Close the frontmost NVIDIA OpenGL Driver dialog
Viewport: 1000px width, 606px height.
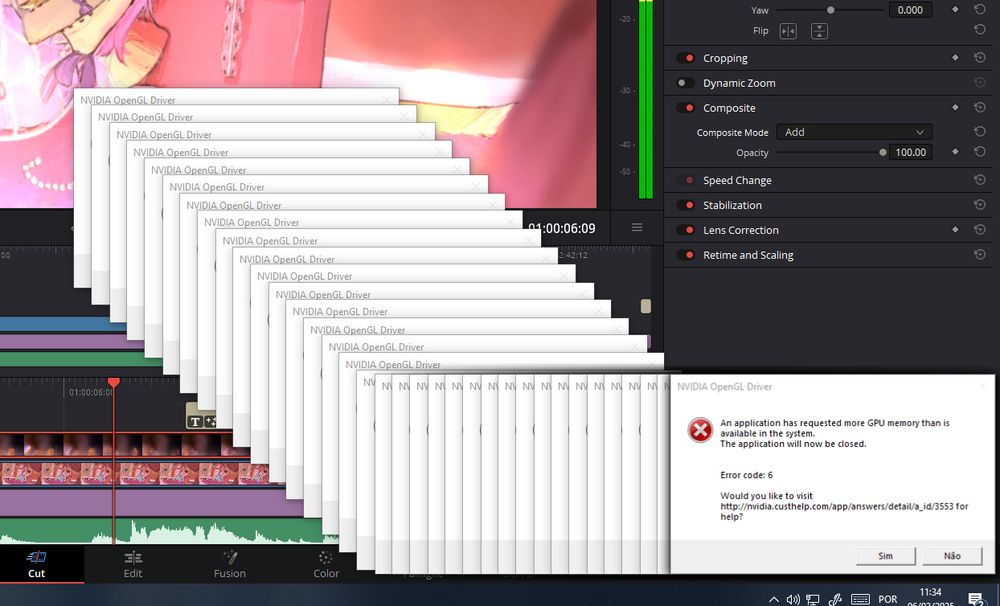click(x=983, y=386)
